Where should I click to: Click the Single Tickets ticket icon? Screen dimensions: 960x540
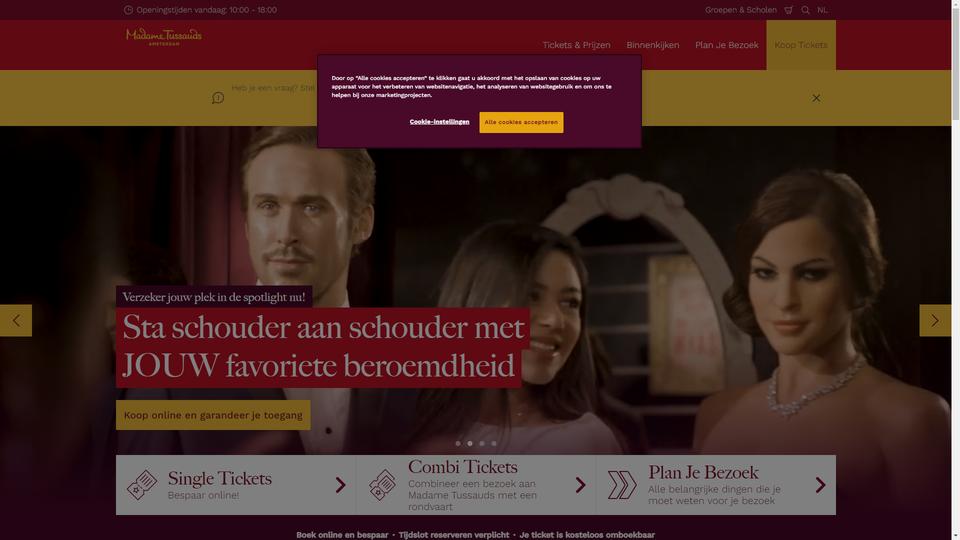142,485
